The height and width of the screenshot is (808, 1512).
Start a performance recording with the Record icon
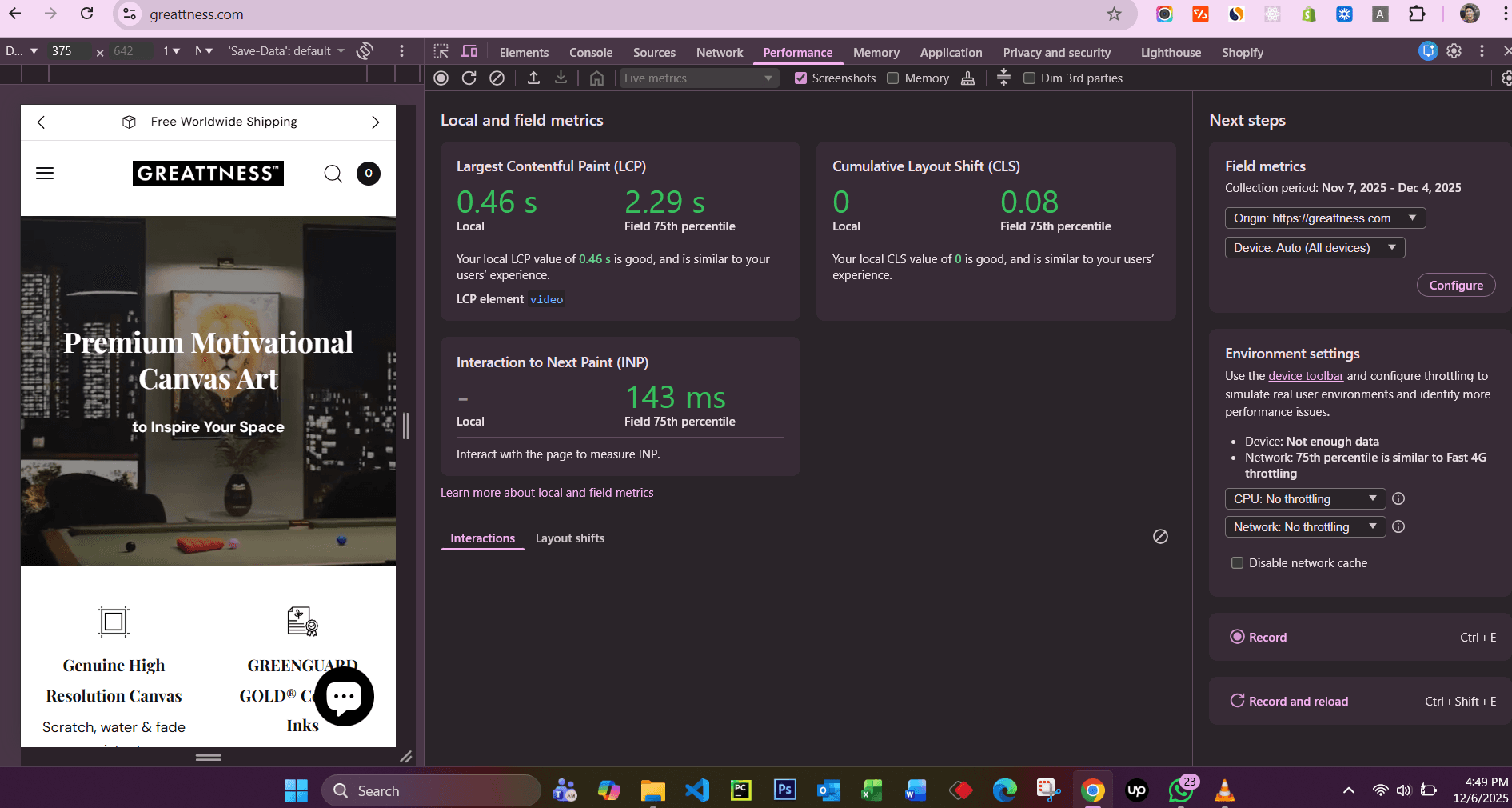[441, 78]
